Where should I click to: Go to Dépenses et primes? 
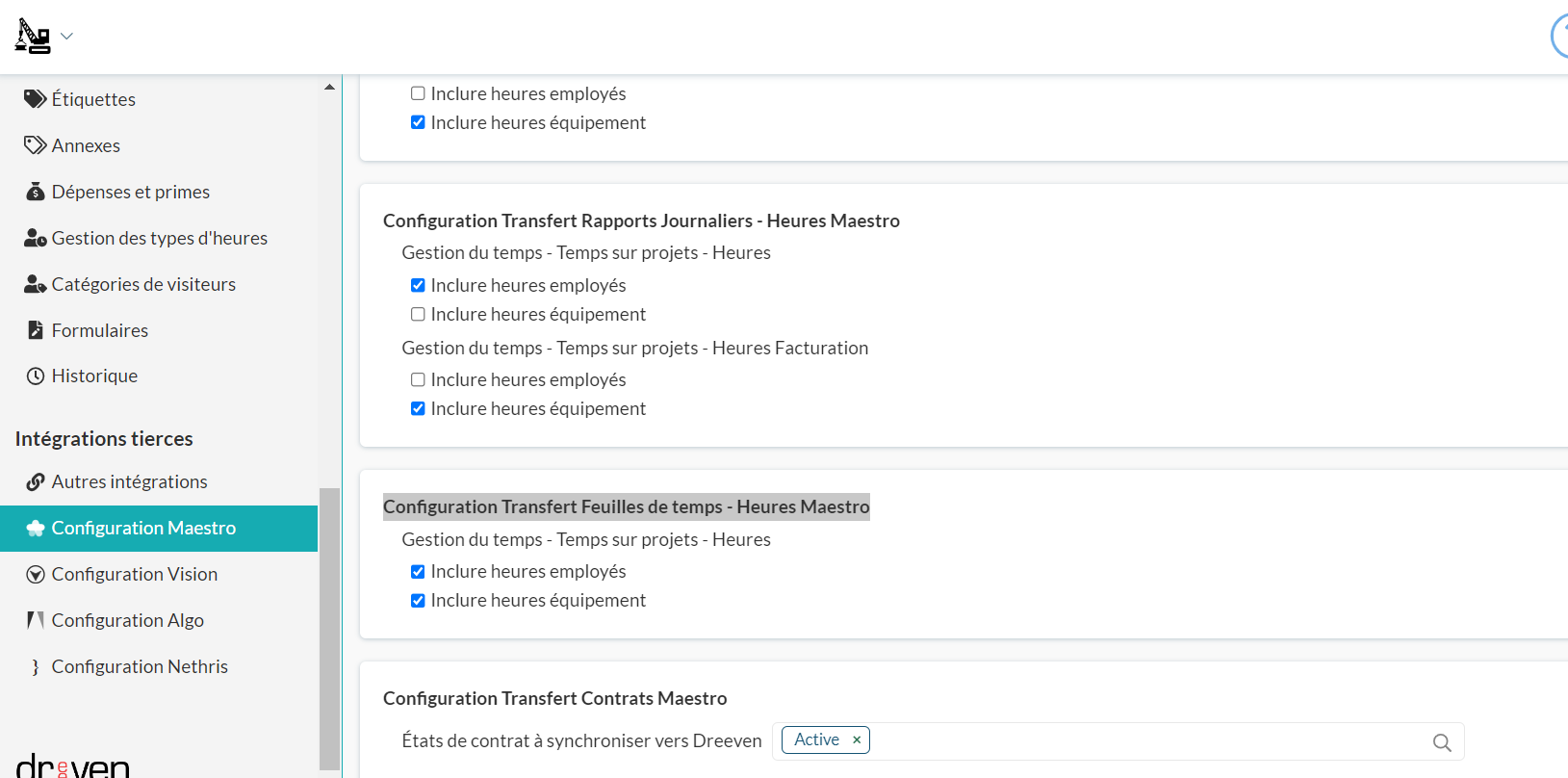(x=159, y=192)
